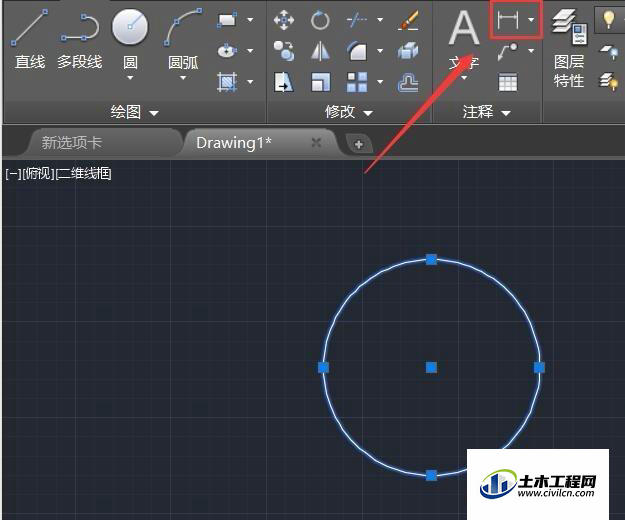Screen dimensions: 625x520
Task: Click the [-] viewport control
Action: click(13, 174)
